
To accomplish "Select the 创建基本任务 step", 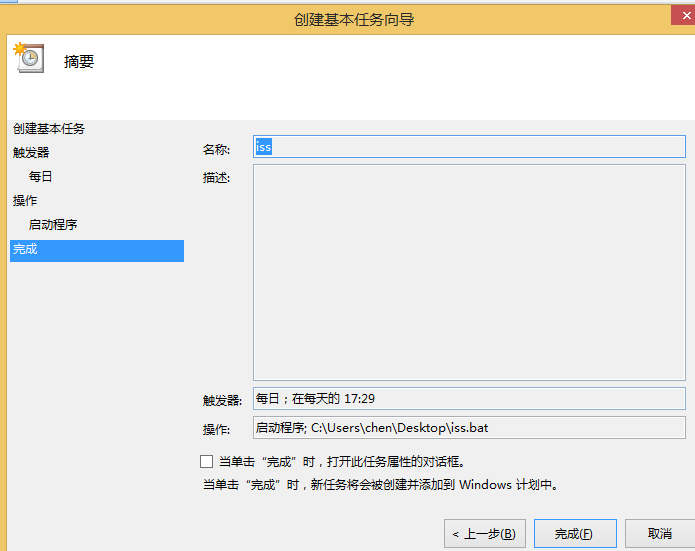I will pyautogui.click(x=49, y=129).
